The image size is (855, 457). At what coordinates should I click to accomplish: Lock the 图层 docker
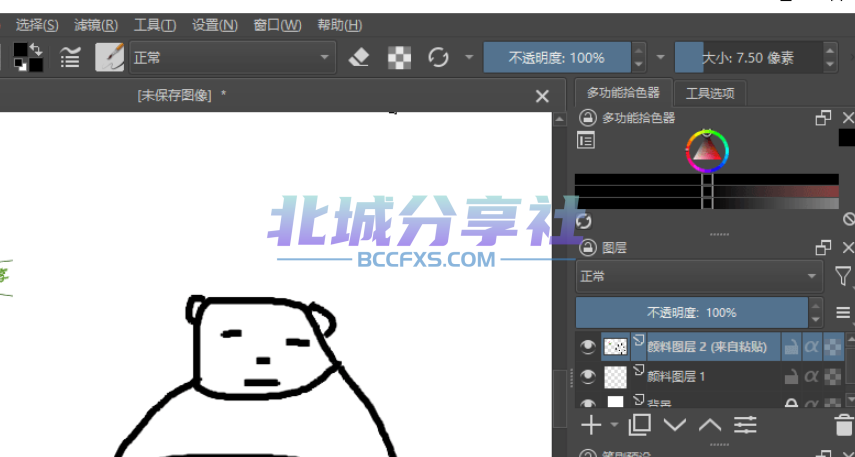(x=587, y=248)
